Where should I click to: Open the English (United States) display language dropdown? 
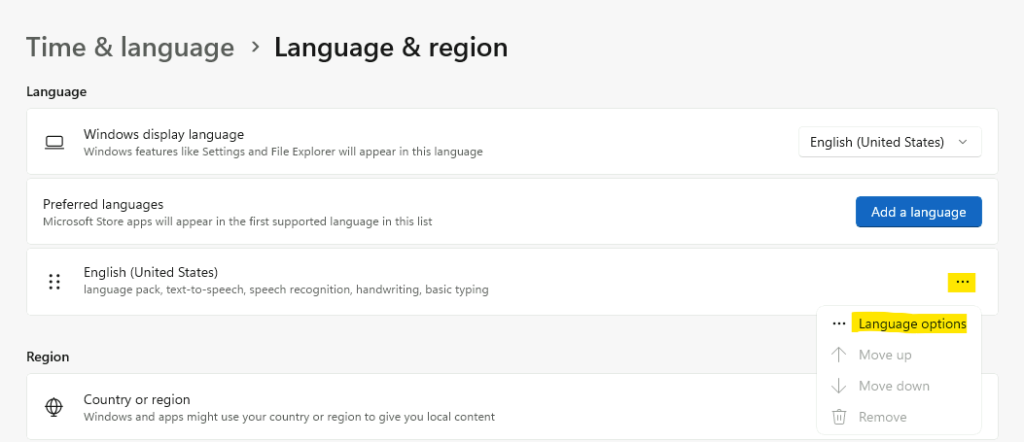889,142
